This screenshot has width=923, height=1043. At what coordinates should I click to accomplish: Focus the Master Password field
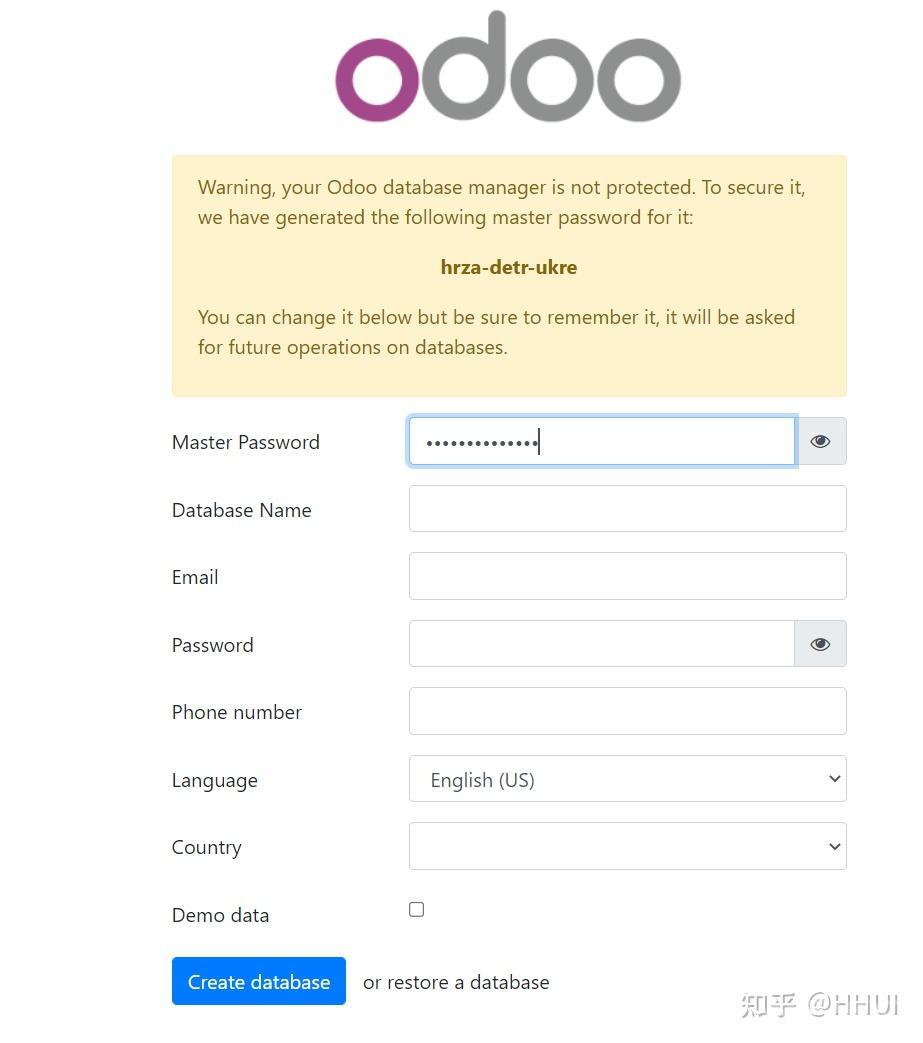[602, 441]
